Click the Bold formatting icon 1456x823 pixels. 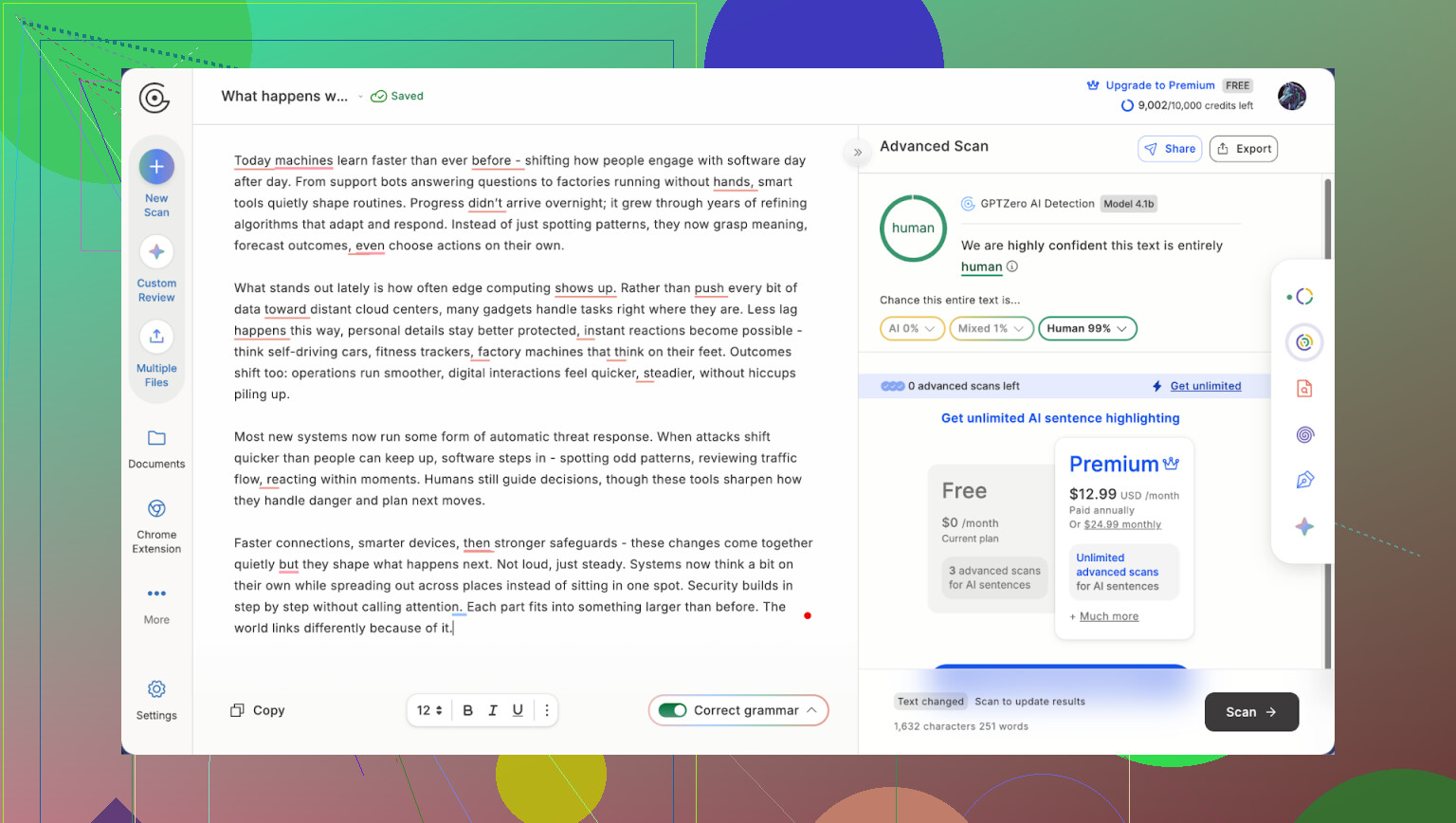point(467,710)
